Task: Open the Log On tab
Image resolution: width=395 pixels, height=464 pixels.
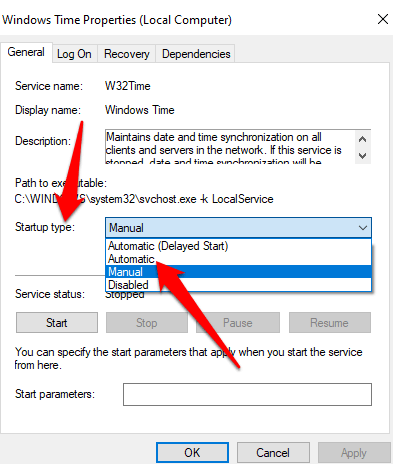Action: [x=74, y=54]
